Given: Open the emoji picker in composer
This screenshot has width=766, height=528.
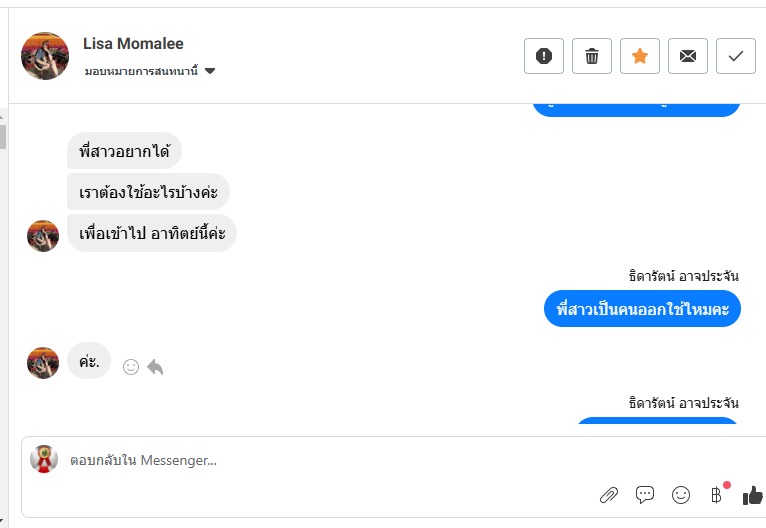Looking at the screenshot, I should 681,494.
